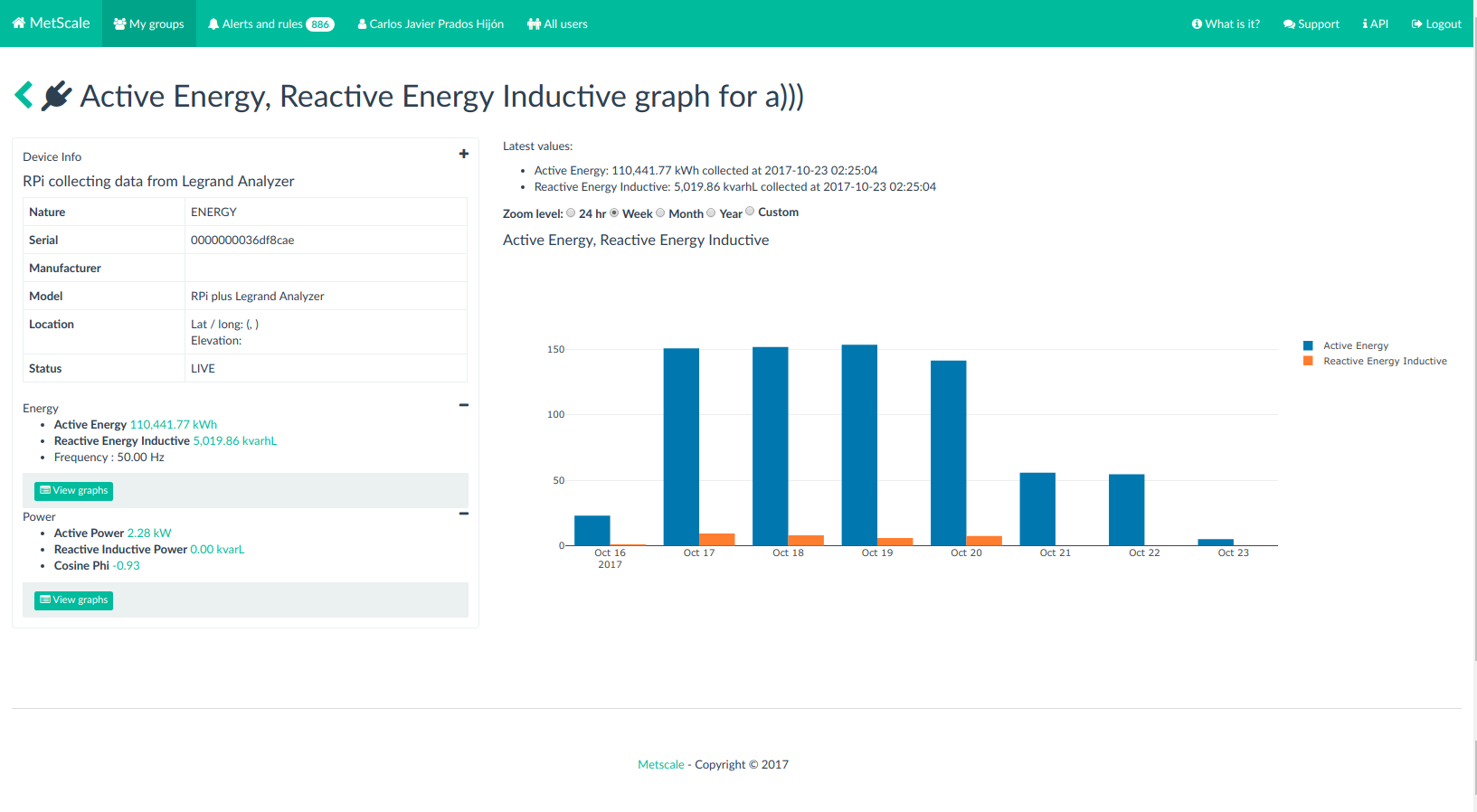Click the What is it? info icon
The width and height of the screenshot is (1477, 812).
(x=1197, y=24)
